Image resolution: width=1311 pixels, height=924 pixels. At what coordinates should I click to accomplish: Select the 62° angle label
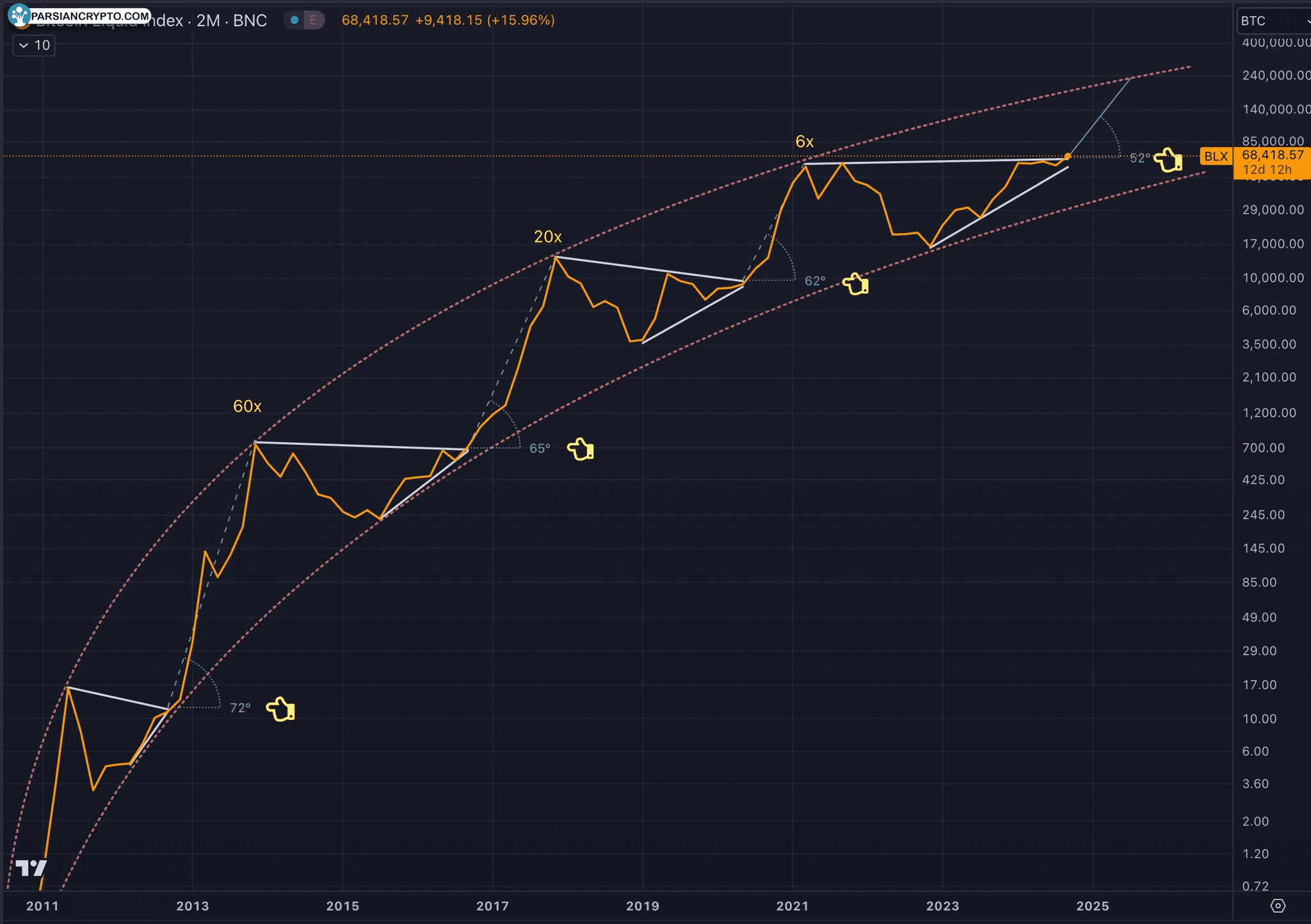(x=815, y=282)
